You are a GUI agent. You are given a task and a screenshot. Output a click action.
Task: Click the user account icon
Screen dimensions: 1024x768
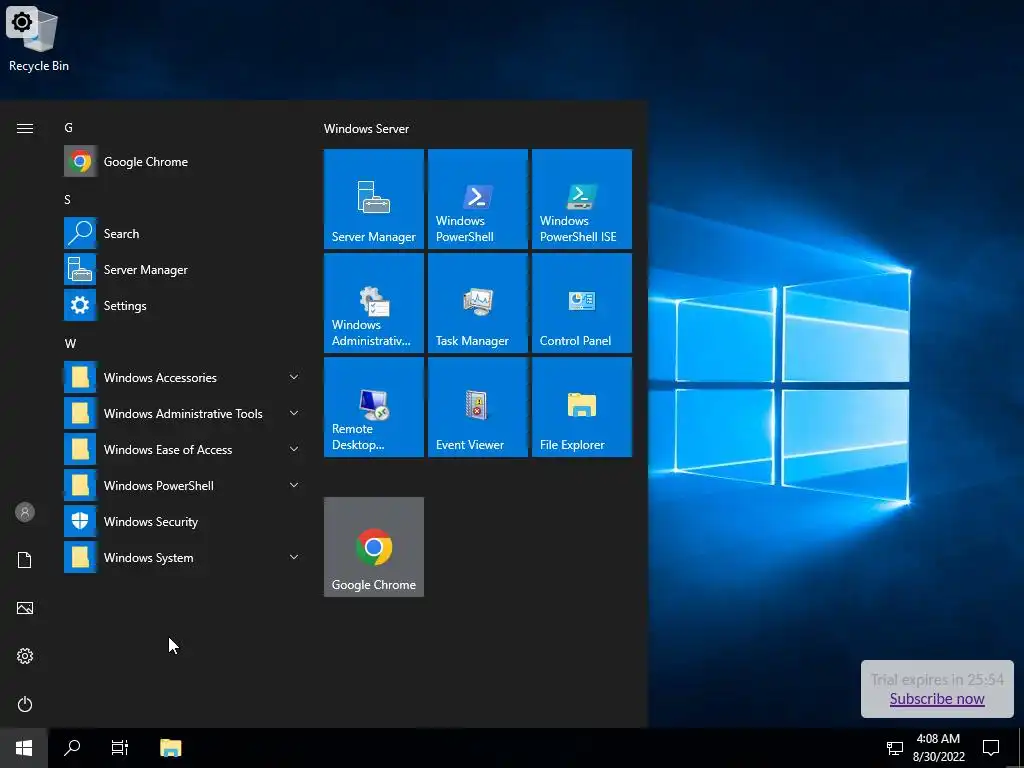pyautogui.click(x=25, y=512)
